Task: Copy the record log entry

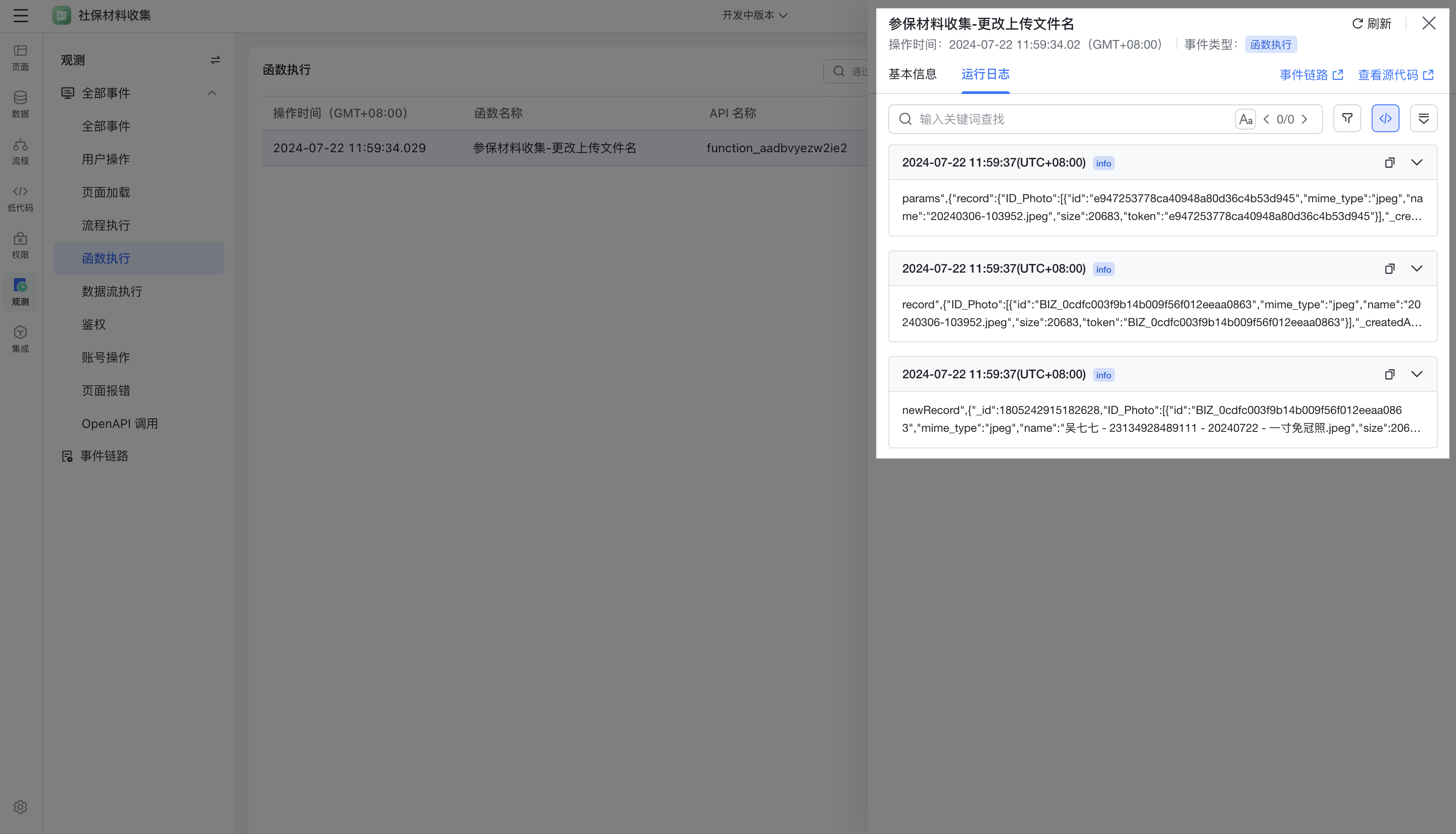Action: tap(1390, 269)
